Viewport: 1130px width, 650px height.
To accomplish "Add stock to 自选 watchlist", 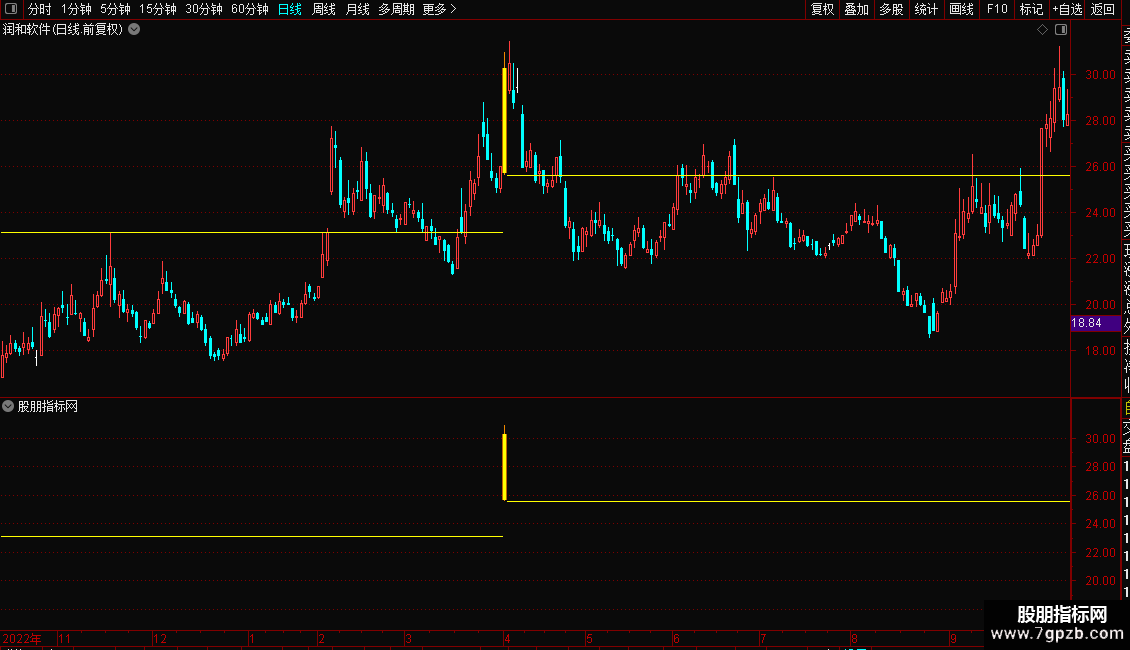I will (x=1067, y=9).
